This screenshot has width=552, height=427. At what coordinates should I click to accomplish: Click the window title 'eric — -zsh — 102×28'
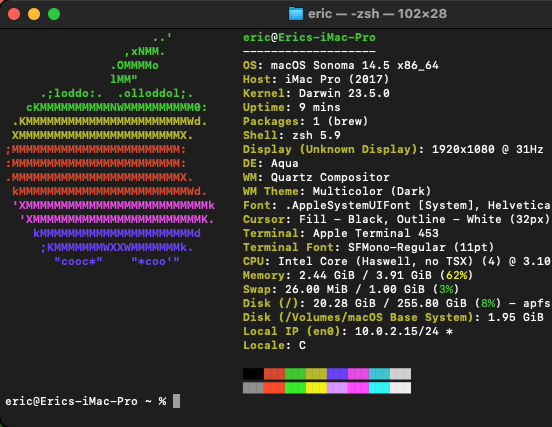tap(377, 14)
